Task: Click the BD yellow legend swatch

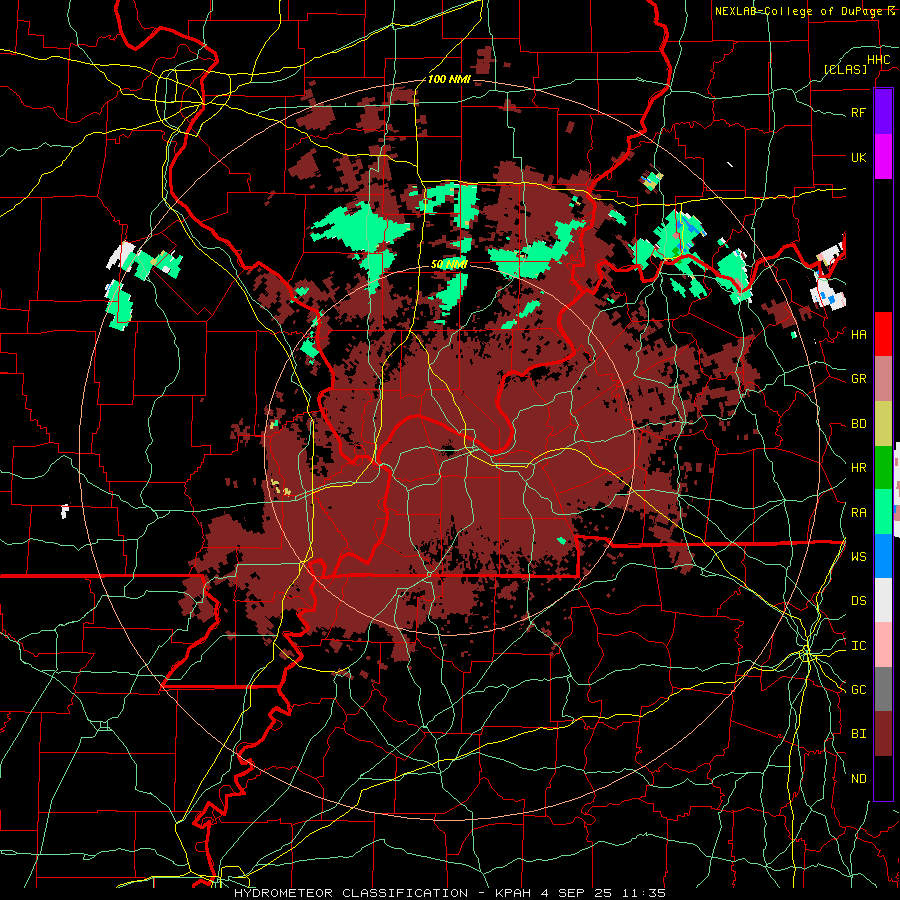Action: (883, 423)
